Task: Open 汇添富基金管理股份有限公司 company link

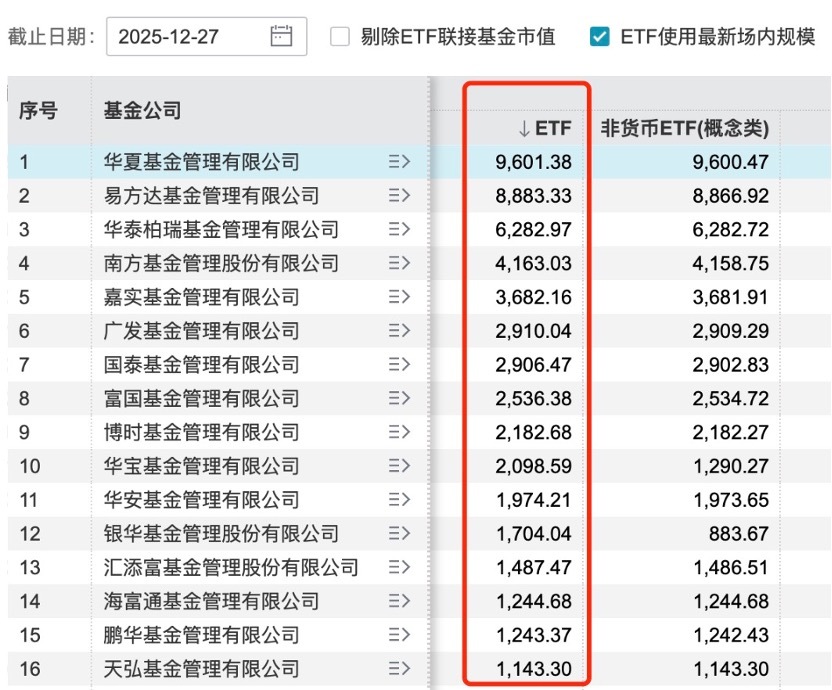Action: coord(231,567)
